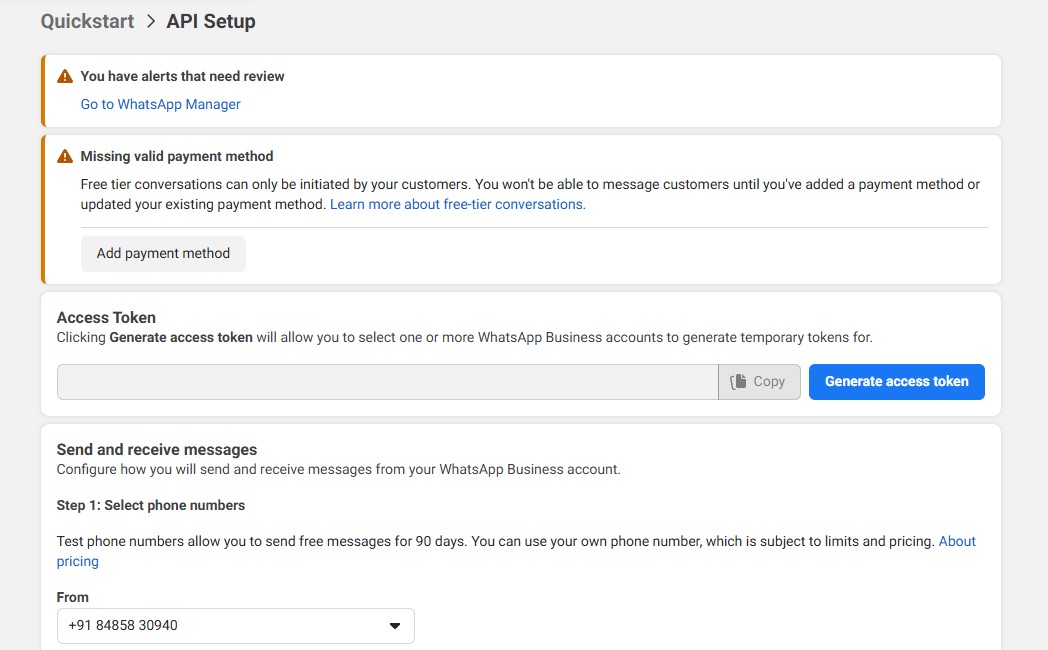Click the From label above the phone dropdown
The width and height of the screenshot is (1048, 650).
[x=73, y=597]
